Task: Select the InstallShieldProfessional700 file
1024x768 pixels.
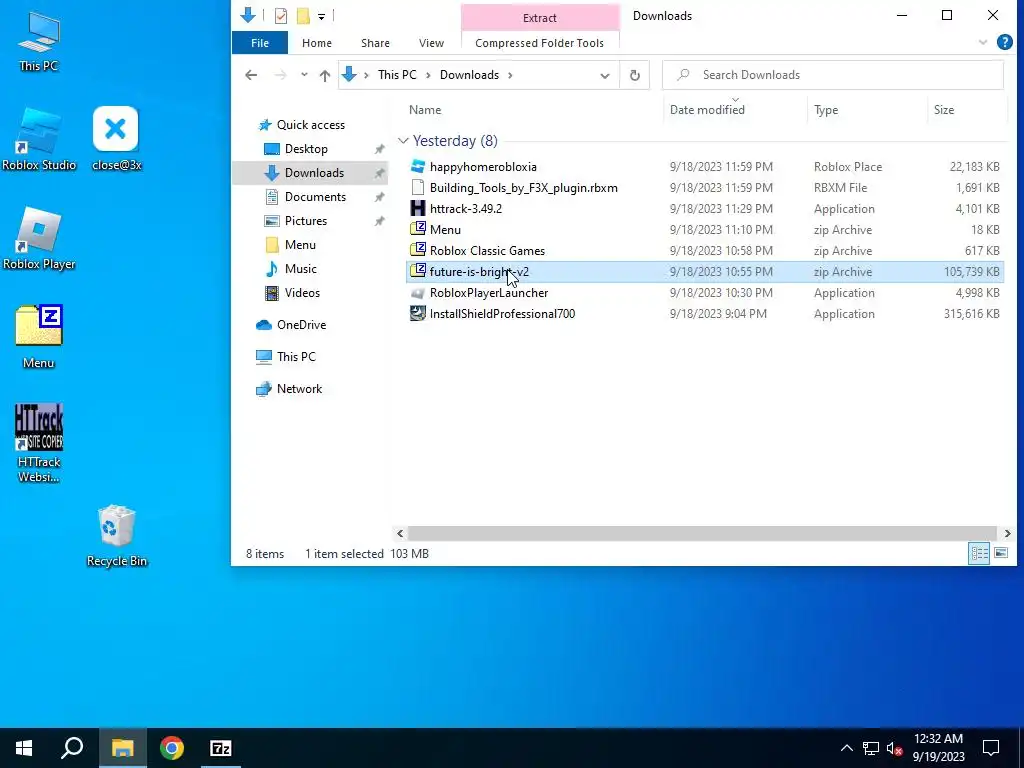Action: [705, 314]
